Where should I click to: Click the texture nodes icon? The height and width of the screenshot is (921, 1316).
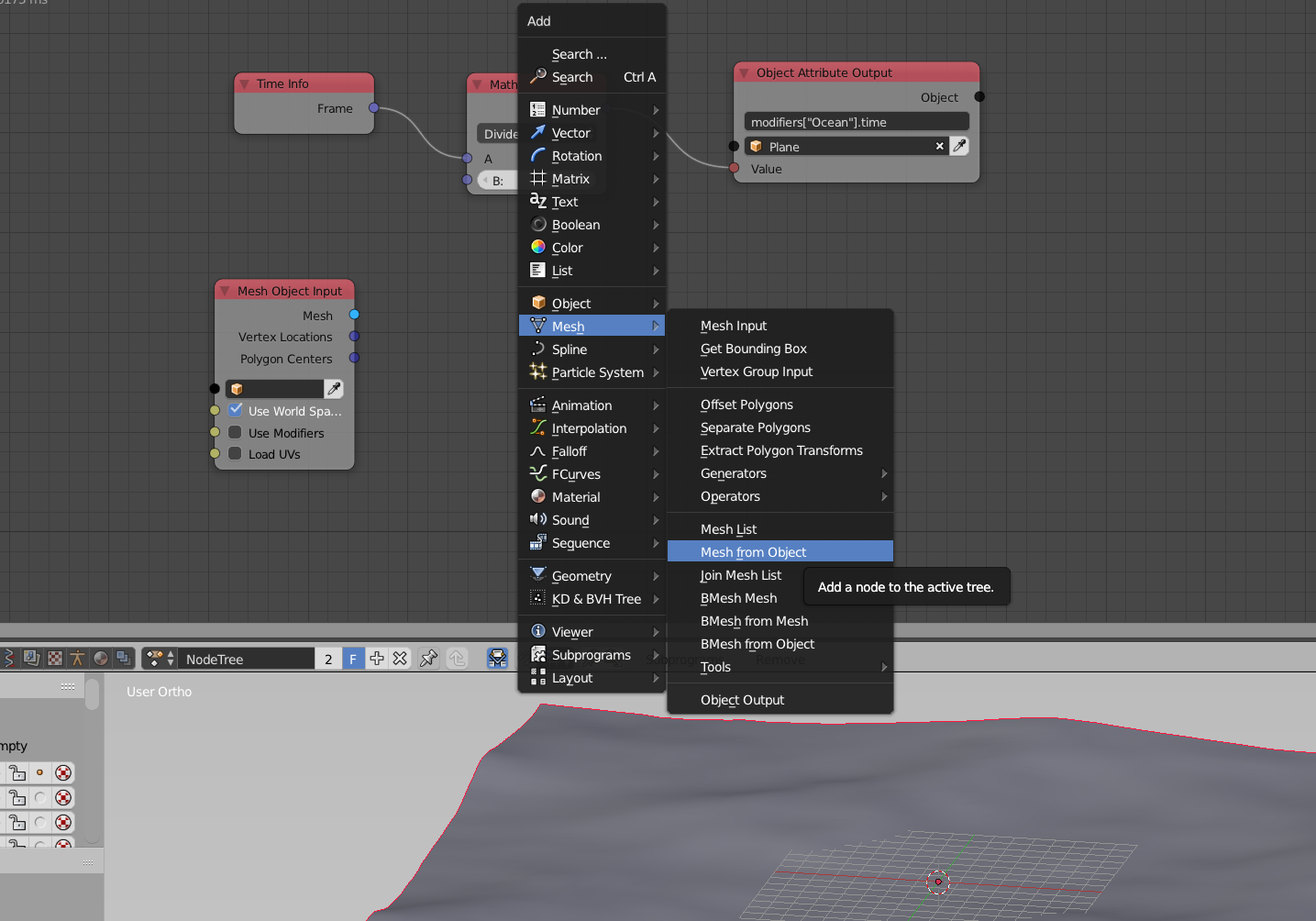click(x=54, y=658)
